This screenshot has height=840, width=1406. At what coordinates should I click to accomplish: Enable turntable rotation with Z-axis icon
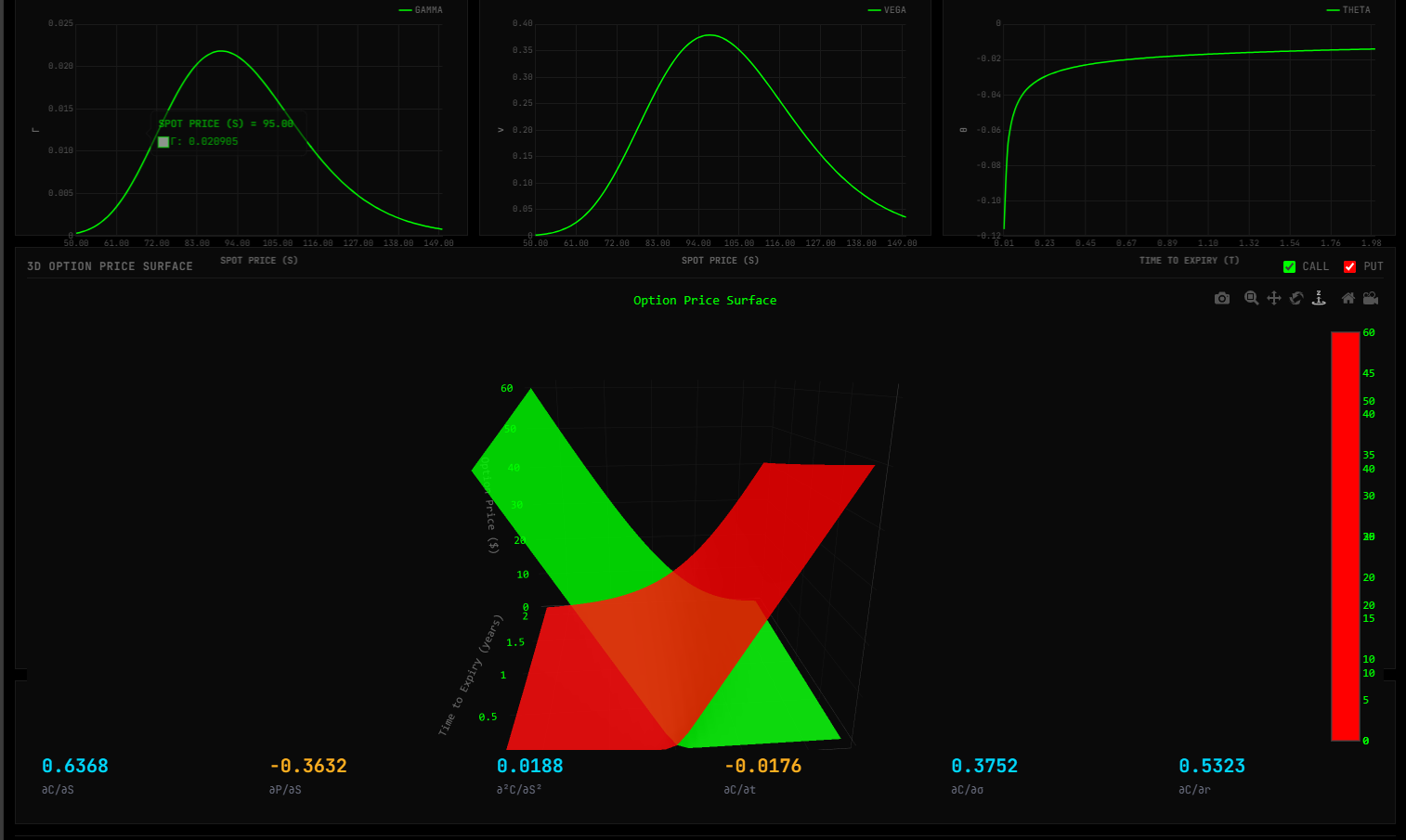1319,298
